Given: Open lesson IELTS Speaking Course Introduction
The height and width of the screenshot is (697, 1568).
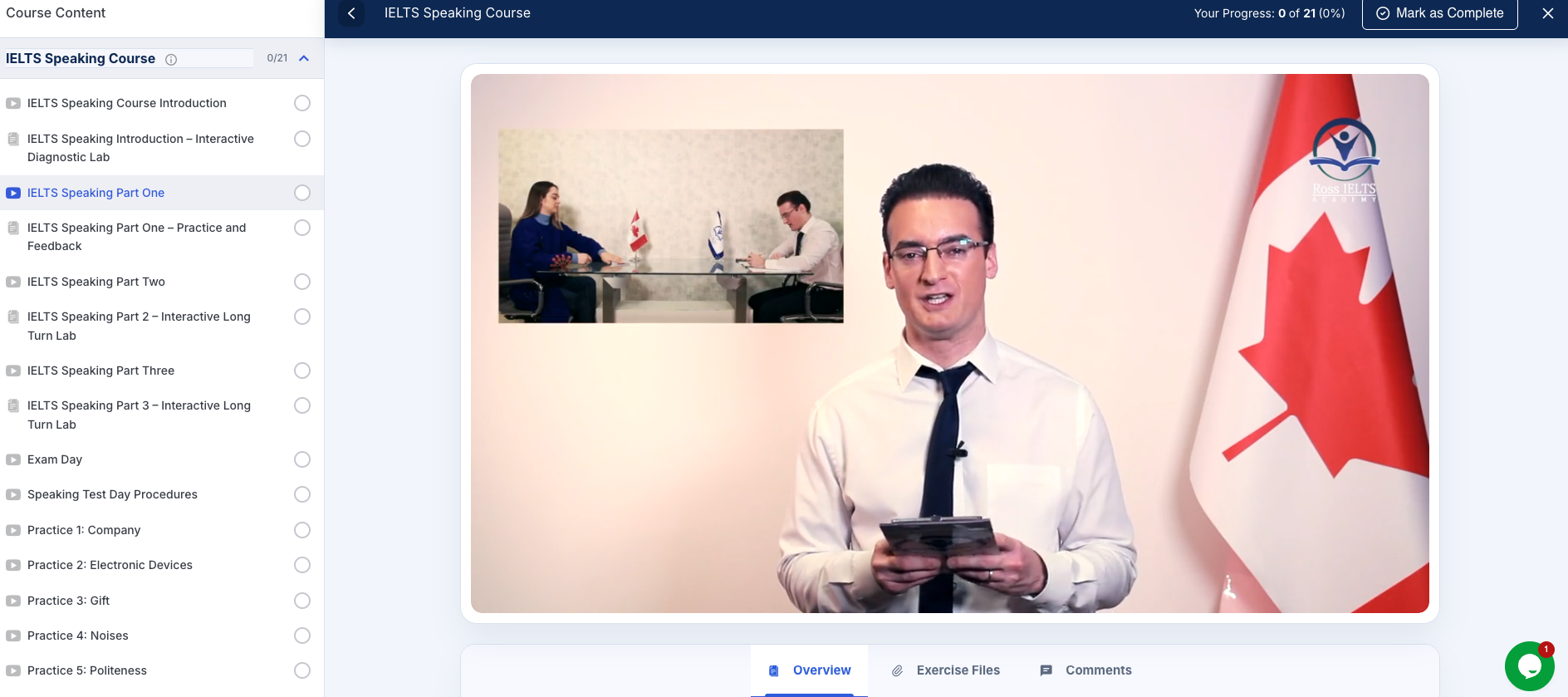Looking at the screenshot, I should (x=127, y=103).
